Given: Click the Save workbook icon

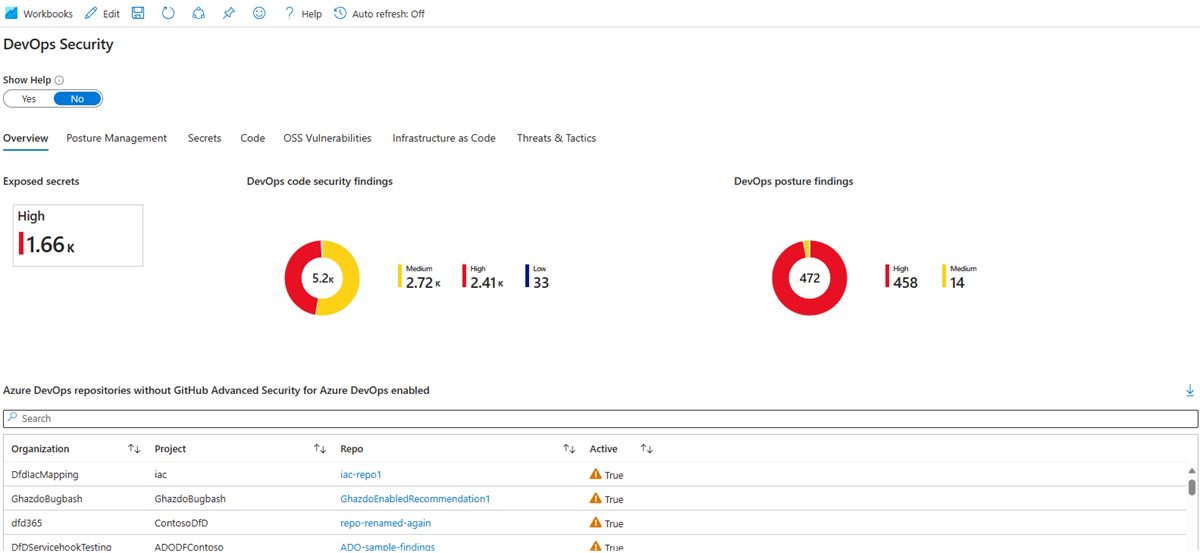Looking at the screenshot, I should point(138,14).
